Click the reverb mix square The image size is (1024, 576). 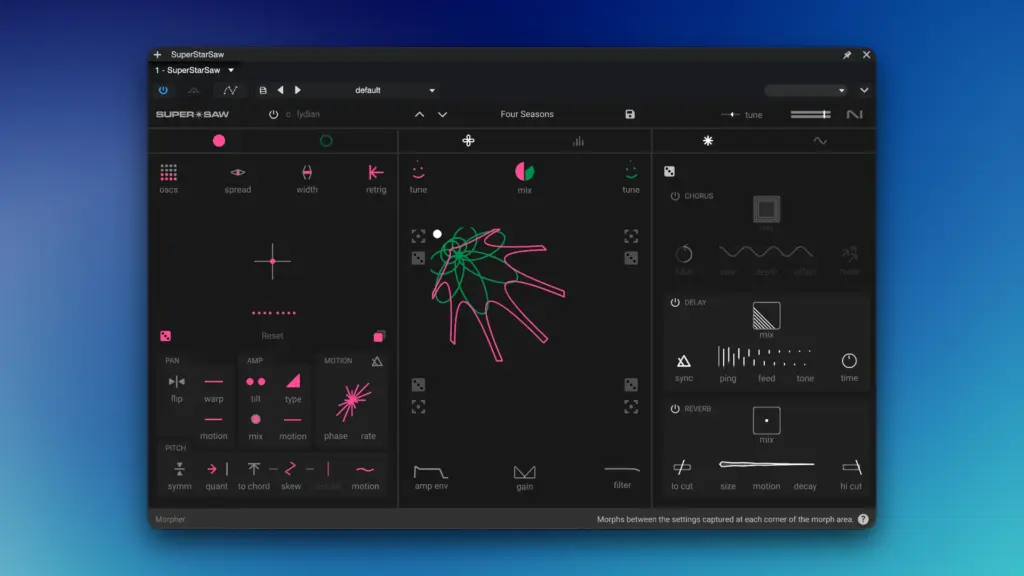[766, 421]
